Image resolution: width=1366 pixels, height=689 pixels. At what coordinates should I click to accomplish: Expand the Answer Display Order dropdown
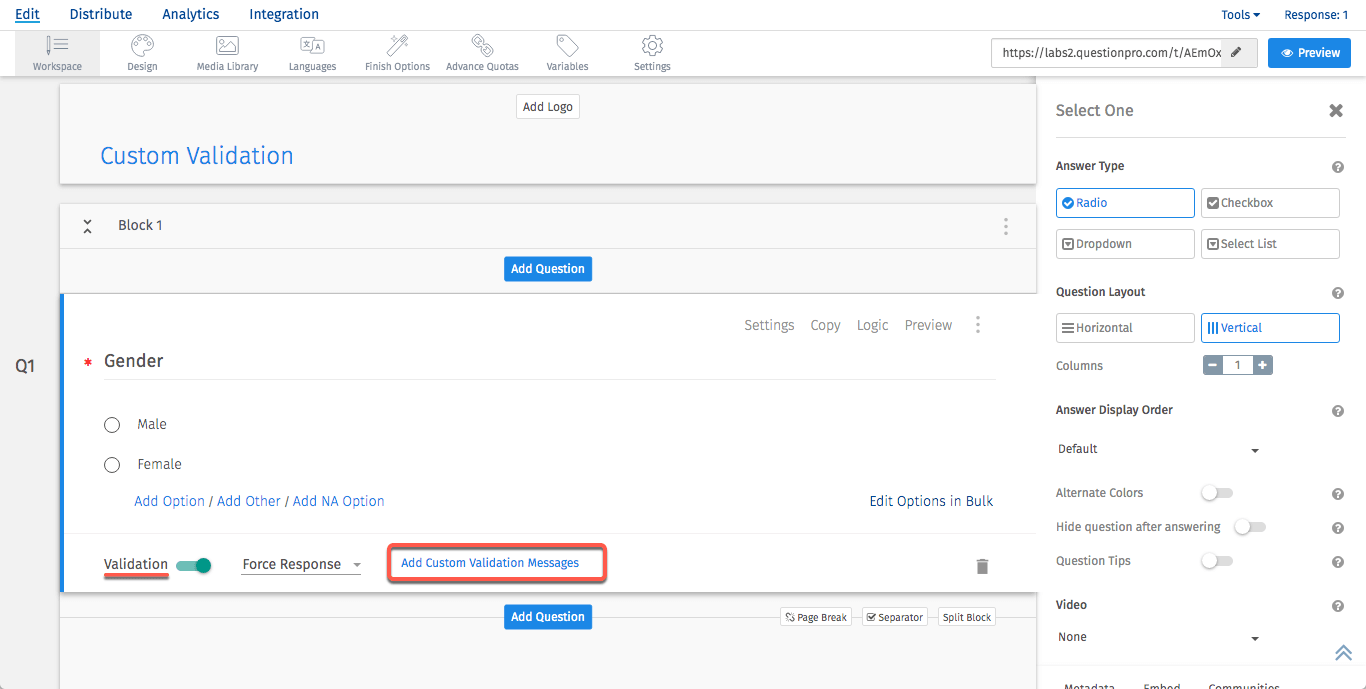click(x=1157, y=450)
